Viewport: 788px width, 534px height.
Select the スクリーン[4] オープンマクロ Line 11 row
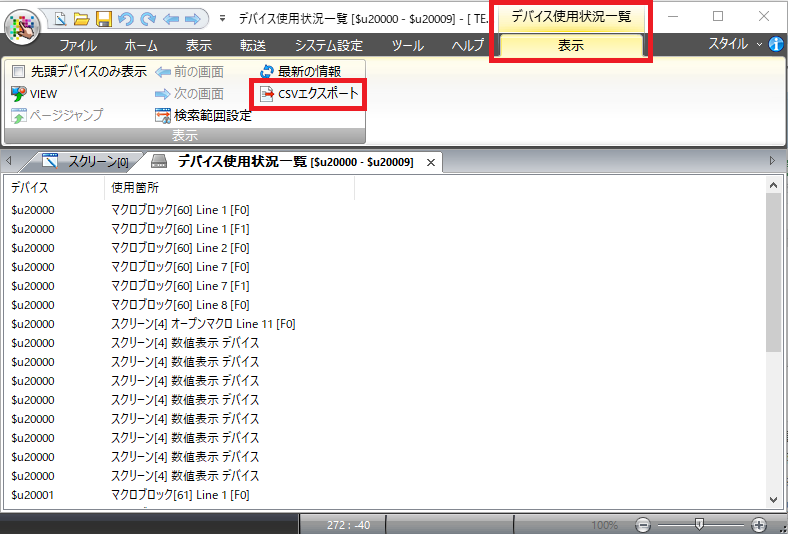tap(202, 324)
